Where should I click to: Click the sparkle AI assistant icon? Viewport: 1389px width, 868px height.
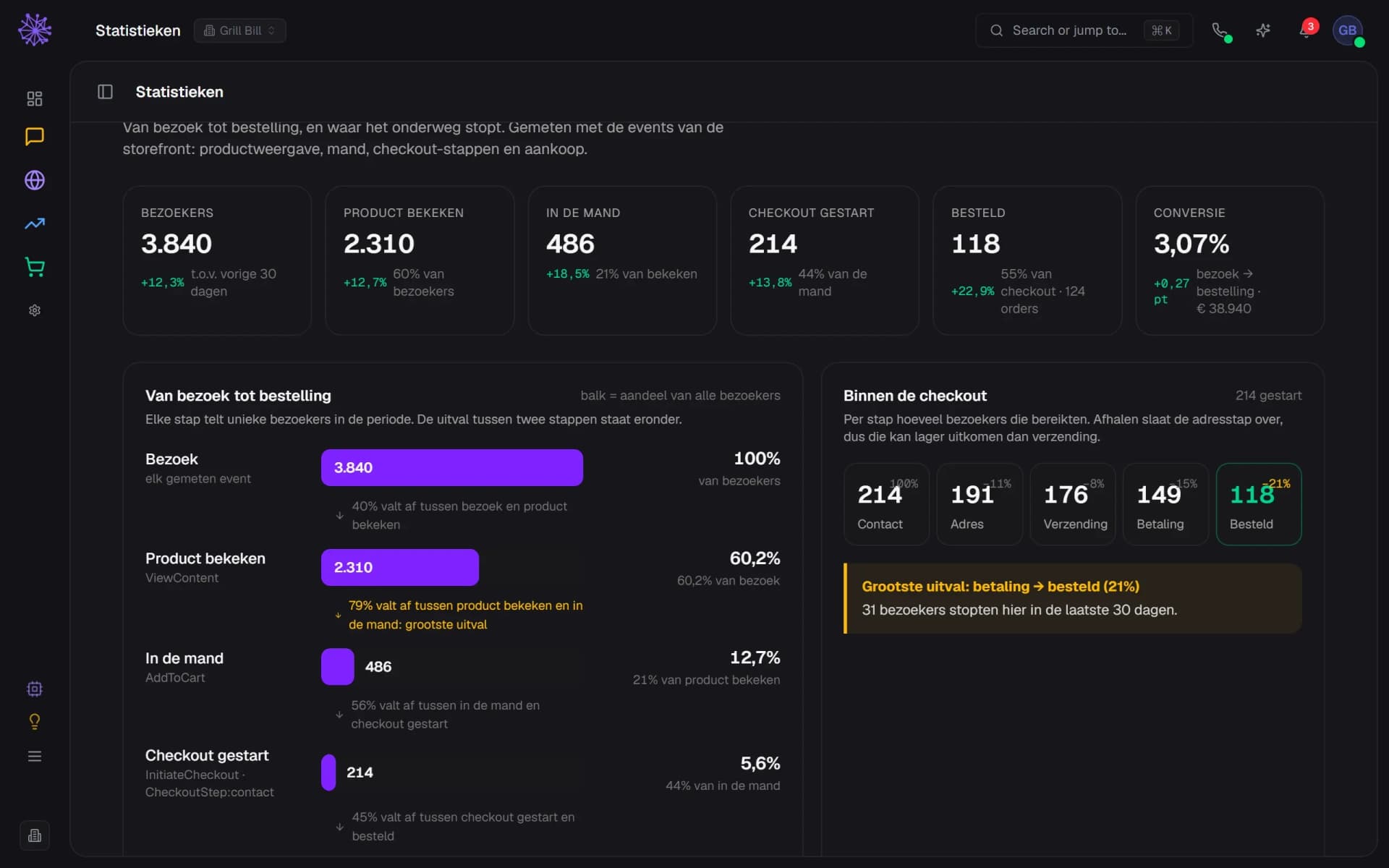pyautogui.click(x=1263, y=30)
